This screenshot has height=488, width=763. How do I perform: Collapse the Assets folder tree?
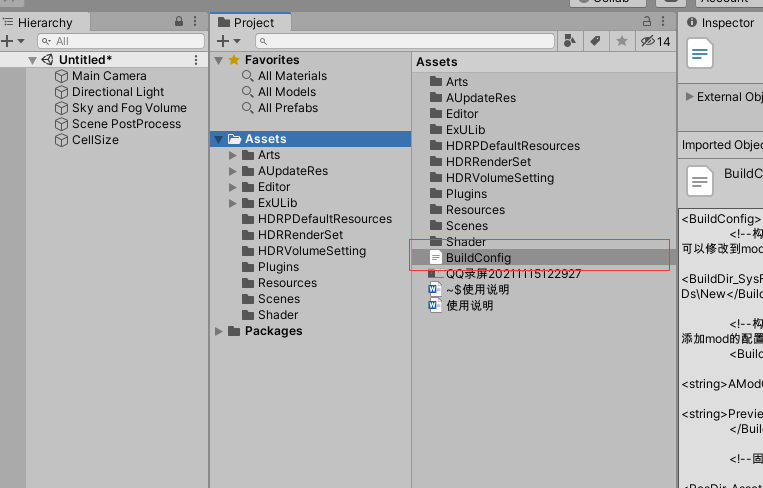pos(219,140)
